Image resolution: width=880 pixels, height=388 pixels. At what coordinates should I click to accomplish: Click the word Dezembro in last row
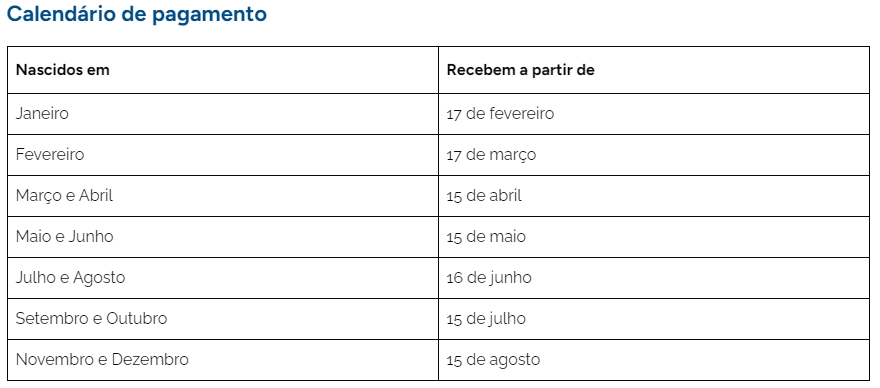pyautogui.click(x=150, y=359)
